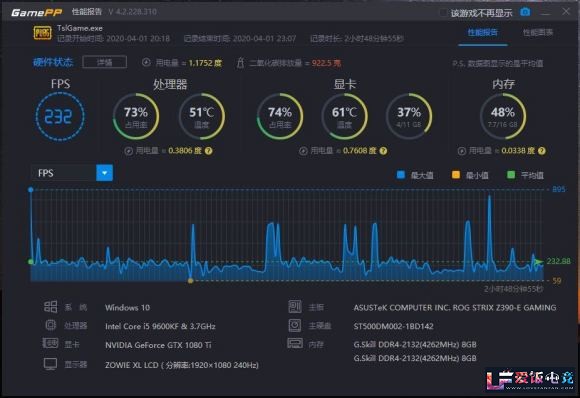Click the PUBG game icon
This screenshot has height=398, width=580.
tap(43, 33)
